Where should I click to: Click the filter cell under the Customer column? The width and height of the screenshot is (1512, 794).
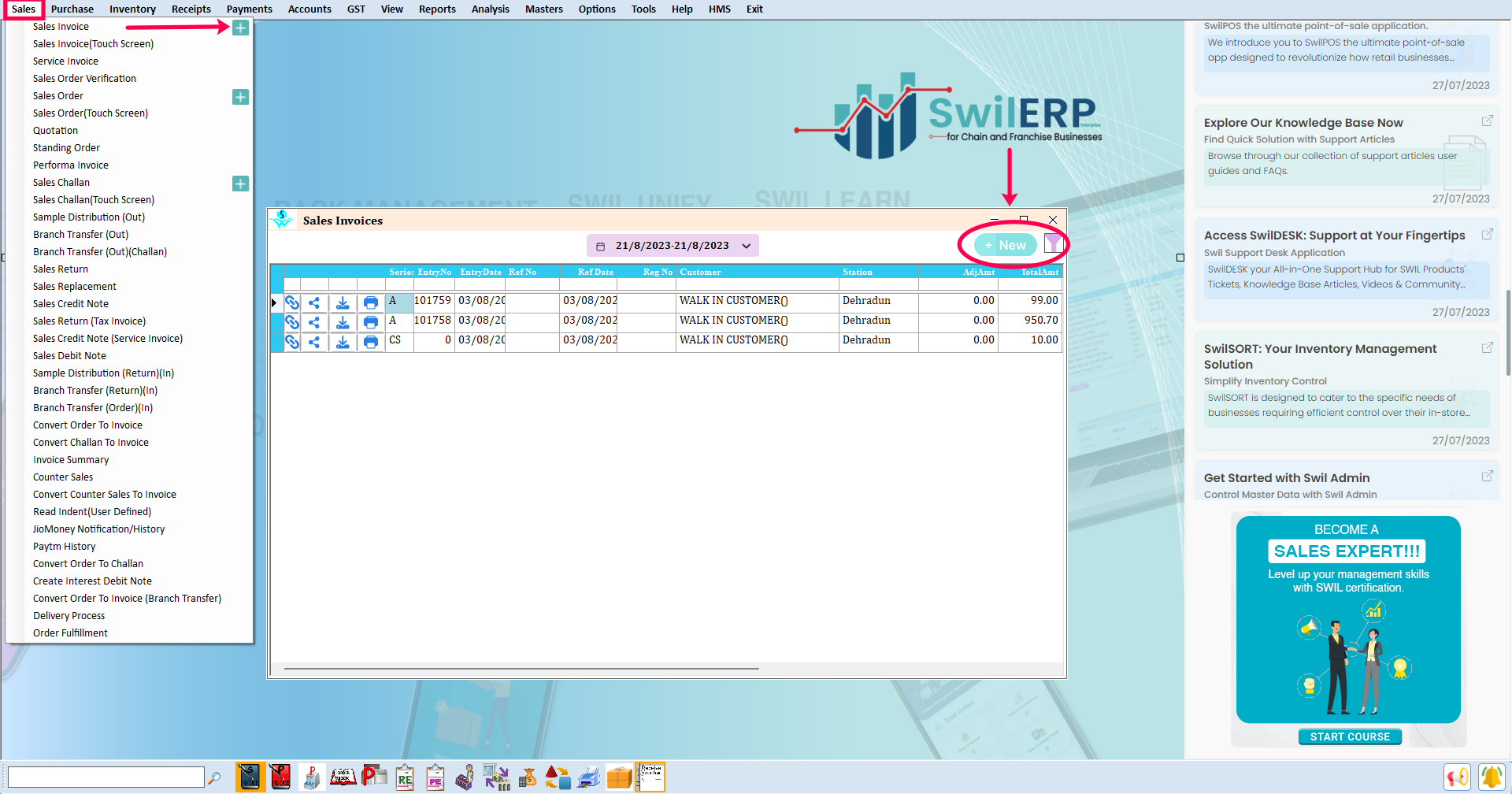click(x=758, y=284)
